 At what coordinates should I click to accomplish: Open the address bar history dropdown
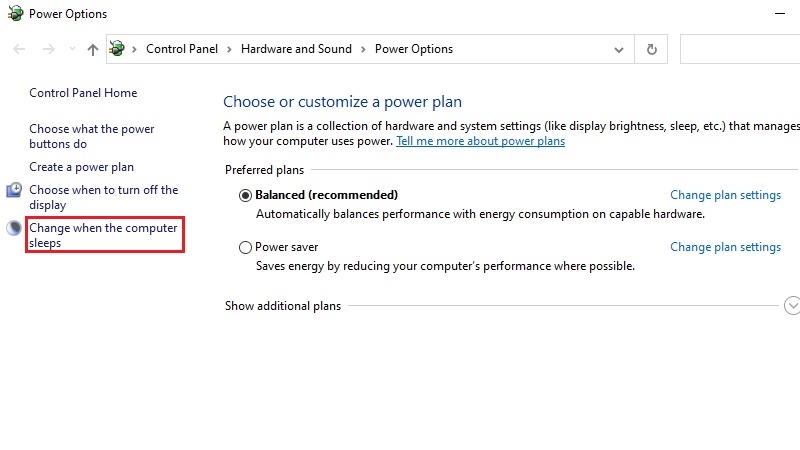tap(619, 50)
